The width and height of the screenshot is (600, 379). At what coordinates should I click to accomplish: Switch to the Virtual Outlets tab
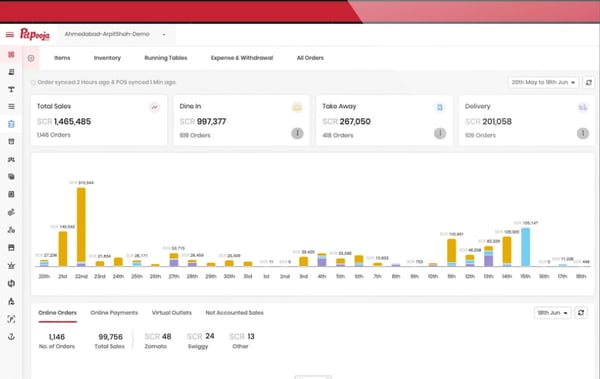[x=172, y=313]
